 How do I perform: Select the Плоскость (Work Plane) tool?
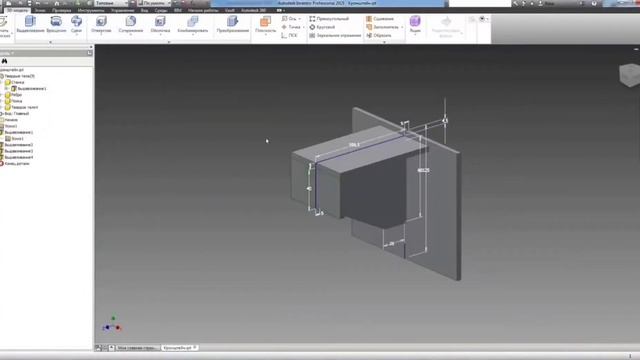pos(265,24)
